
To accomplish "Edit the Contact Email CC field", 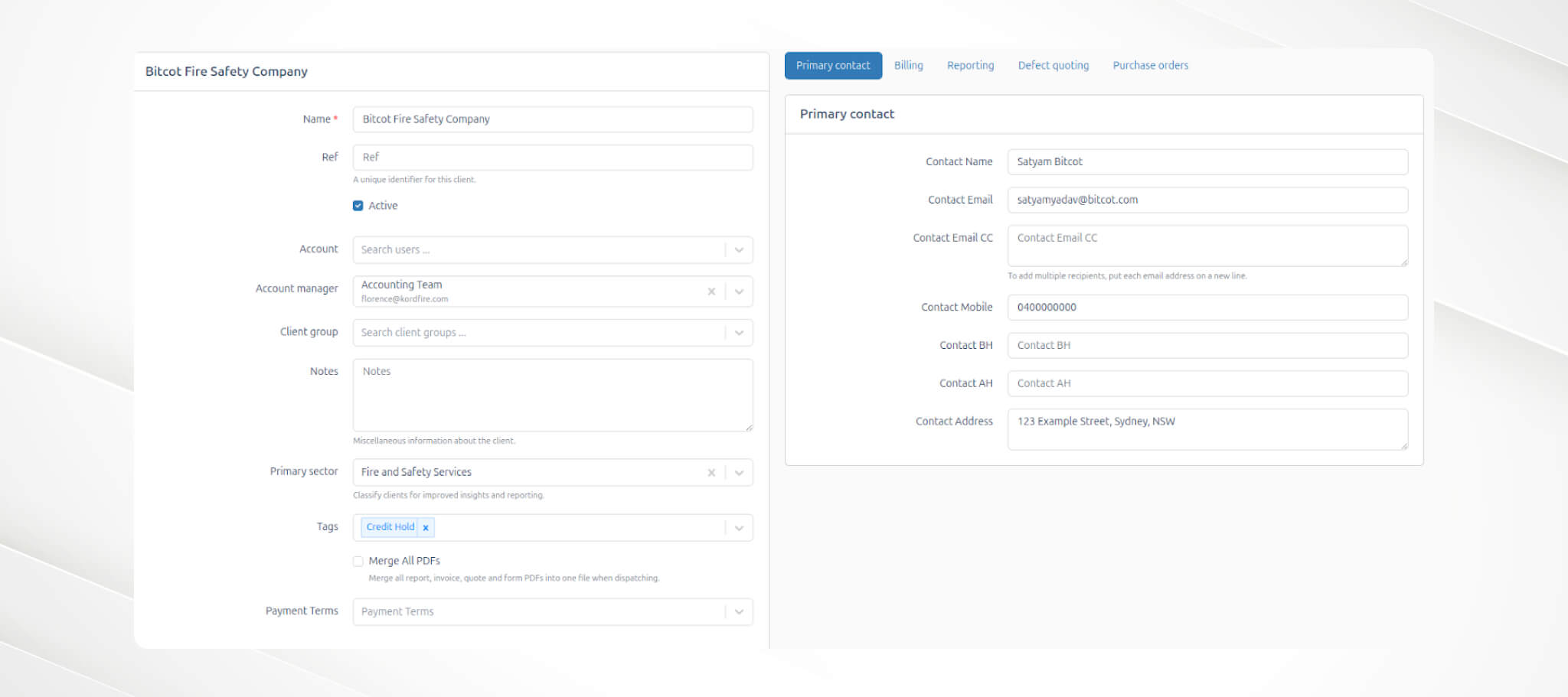I will [1207, 245].
